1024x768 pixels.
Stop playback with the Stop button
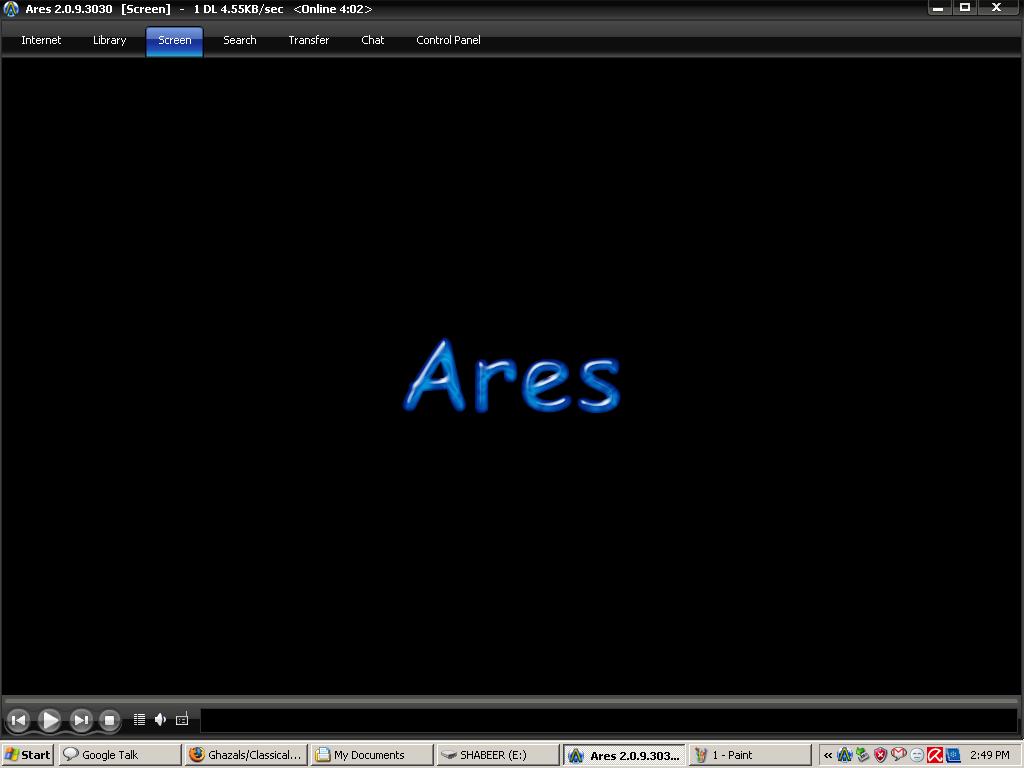(x=110, y=720)
